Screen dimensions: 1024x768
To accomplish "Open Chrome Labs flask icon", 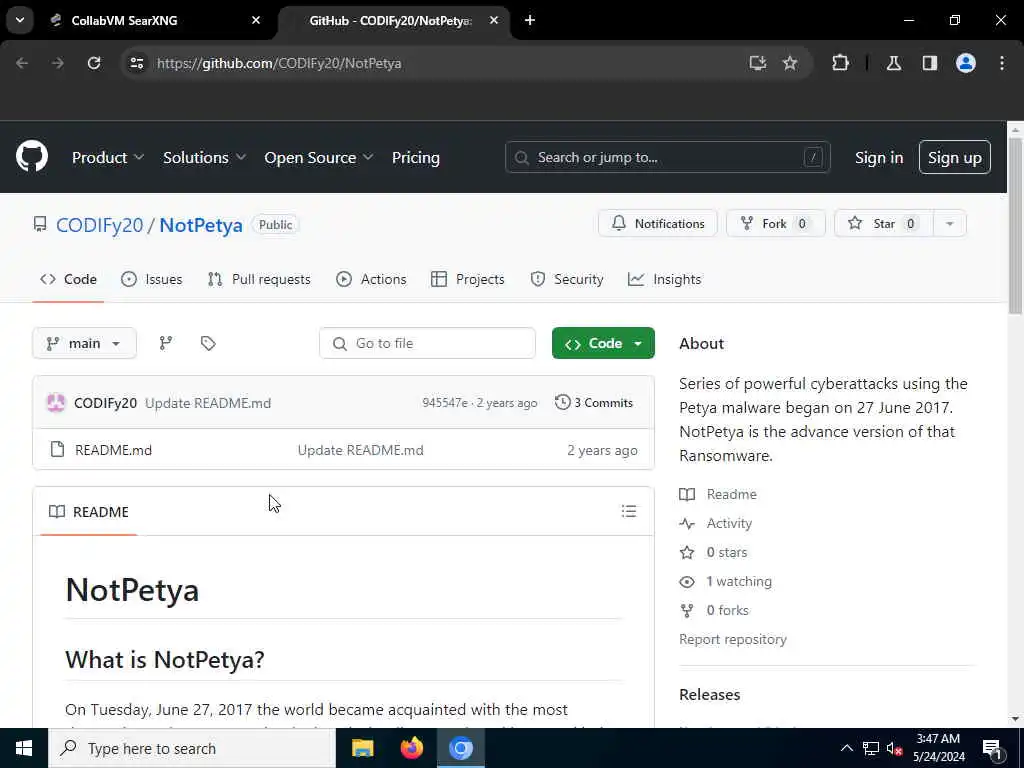I will [894, 63].
